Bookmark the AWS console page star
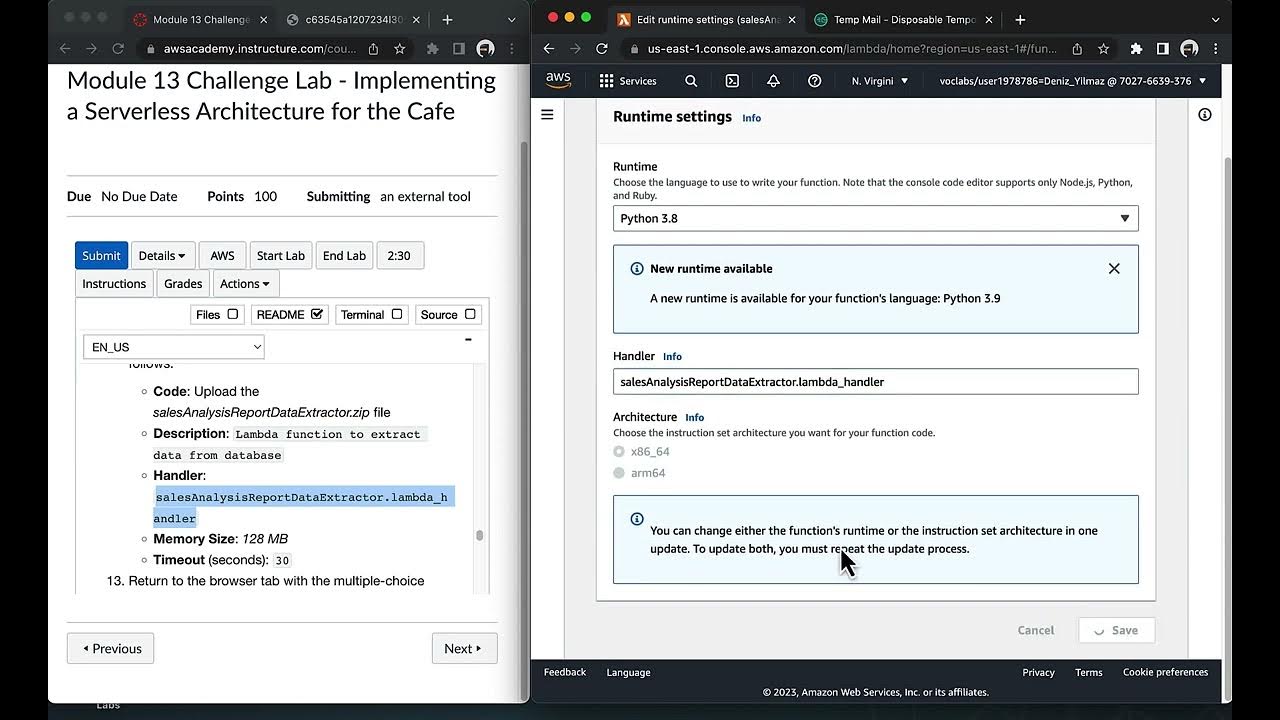Screen dimensions: 1280x720 point(1103,48)
